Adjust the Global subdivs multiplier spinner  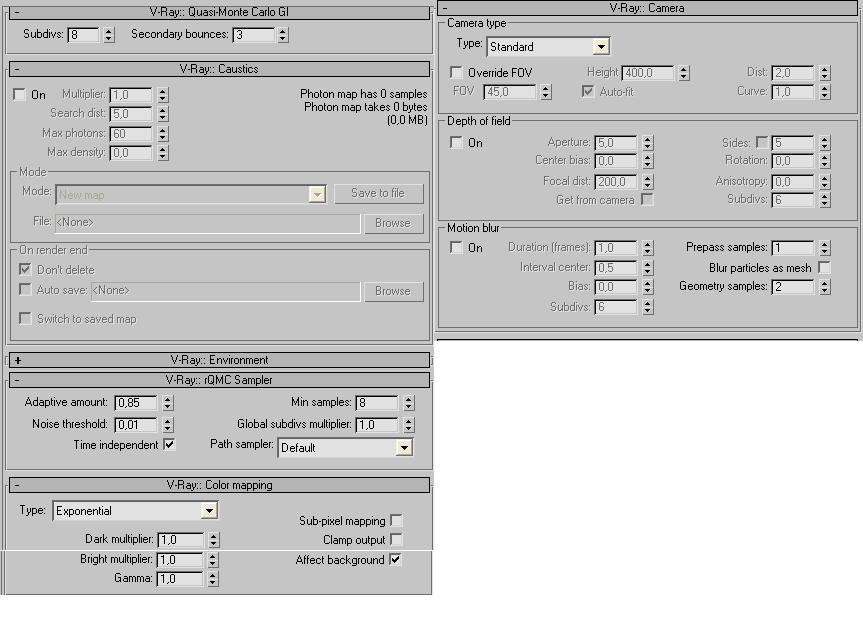[408, 425]
